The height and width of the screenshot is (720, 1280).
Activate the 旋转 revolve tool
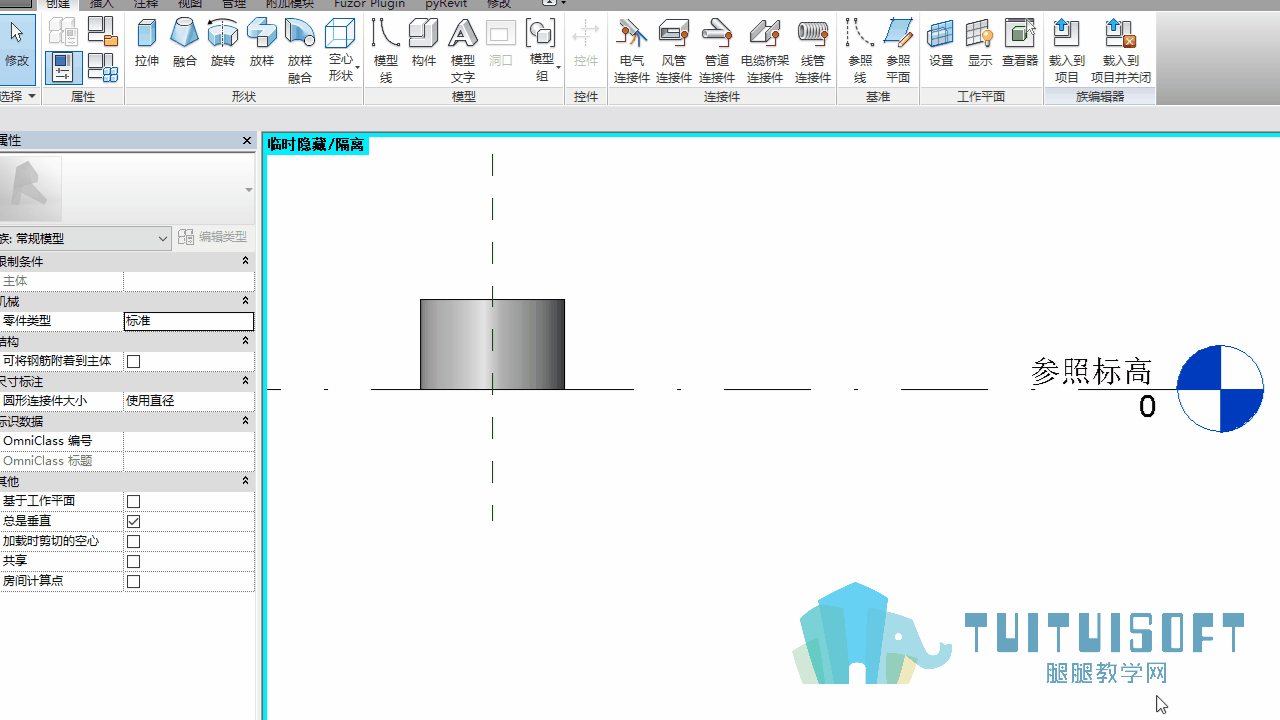tap(223, 43)
